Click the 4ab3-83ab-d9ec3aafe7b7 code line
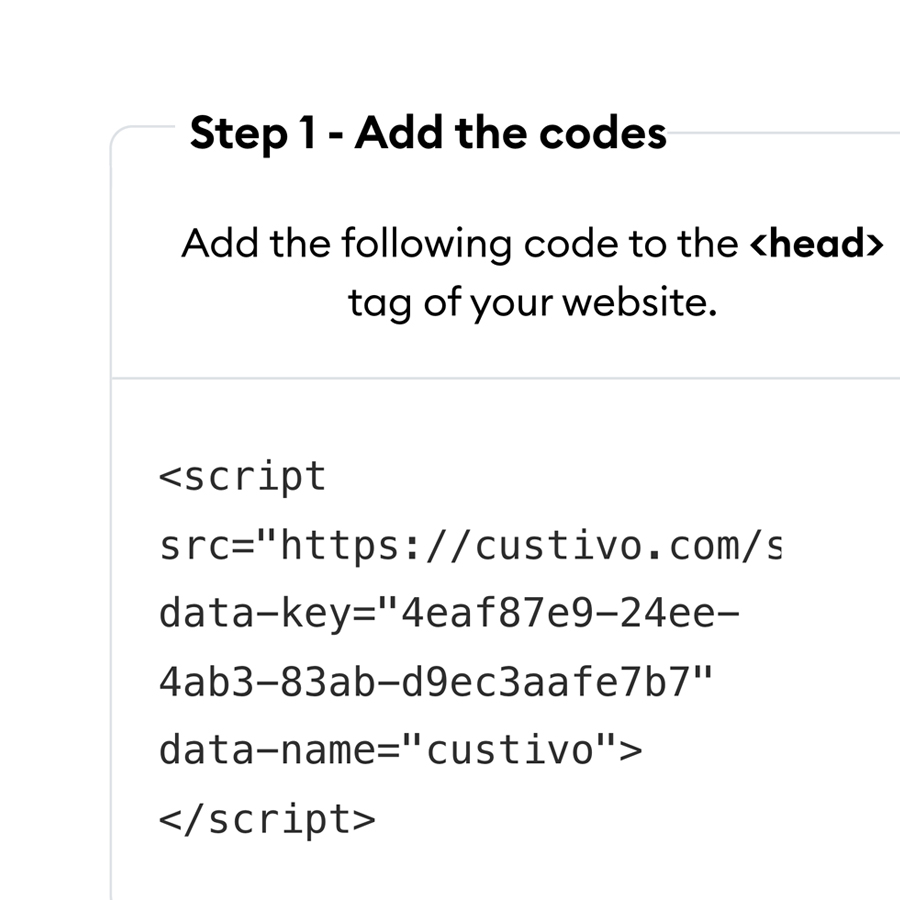The height and width of the screenshot is (900, 900). click(x=436, y=682)
